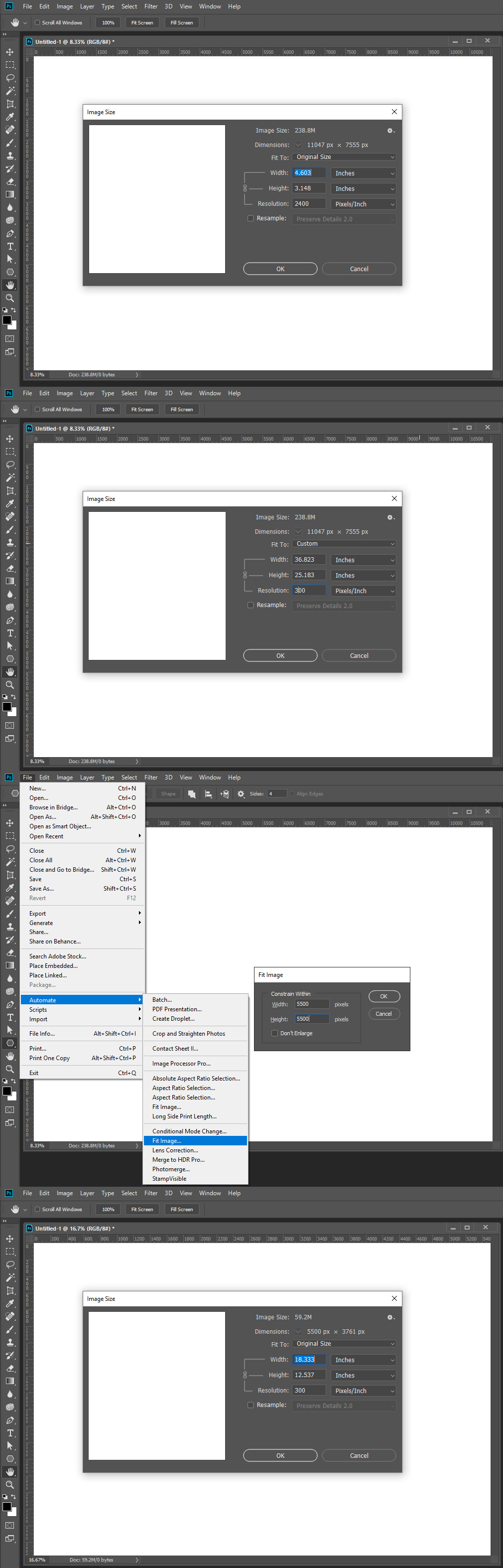
Task: Check Scroll All Windows in the 16.7% zoom window
Action: (37, 1210)
